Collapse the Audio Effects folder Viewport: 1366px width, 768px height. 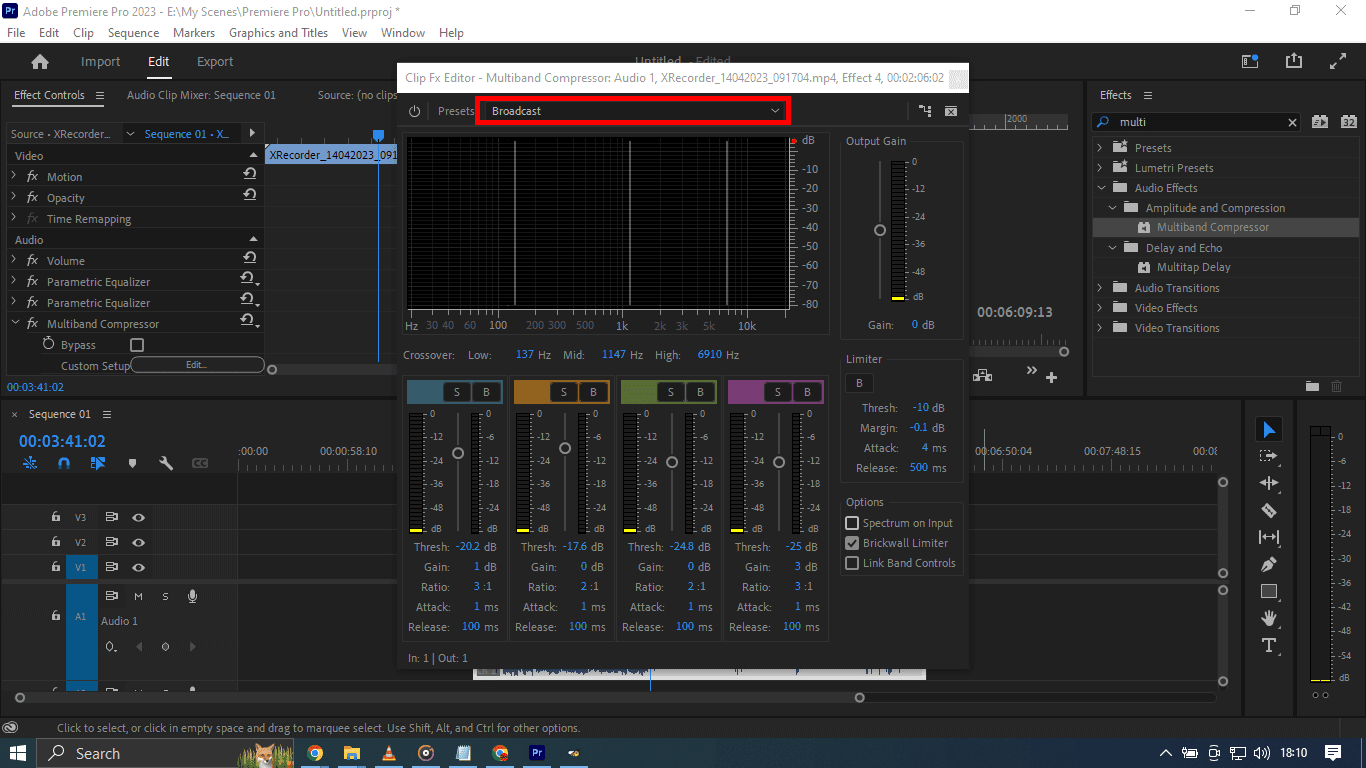1101,187
